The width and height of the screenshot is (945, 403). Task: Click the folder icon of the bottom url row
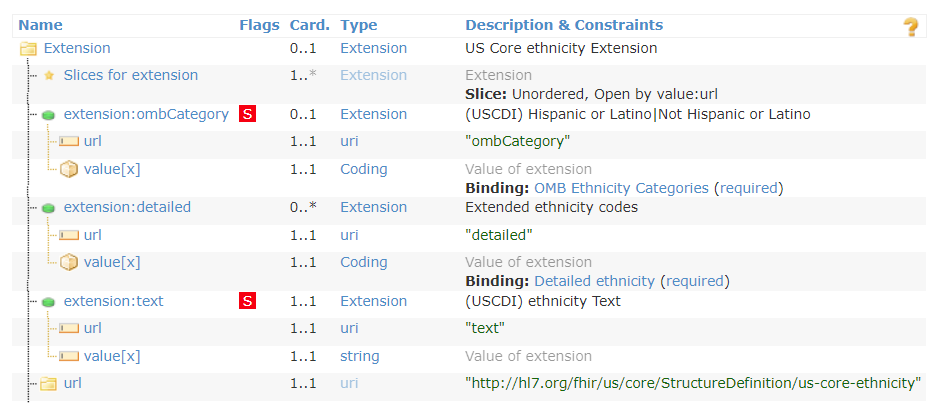[x=48, y=383]
